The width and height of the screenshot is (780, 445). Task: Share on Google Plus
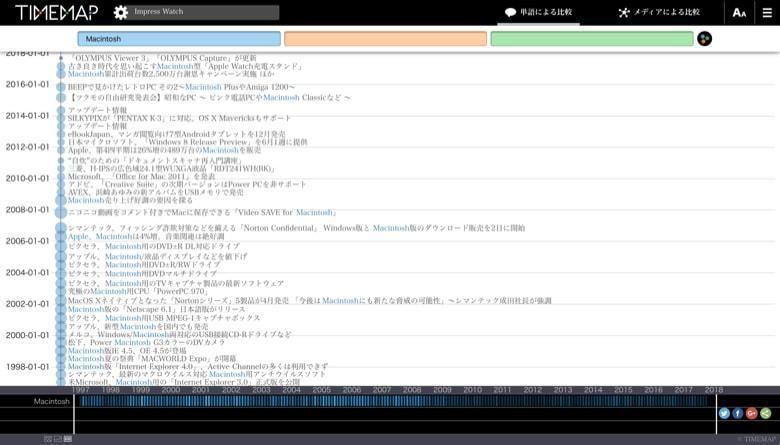(752, 413)
